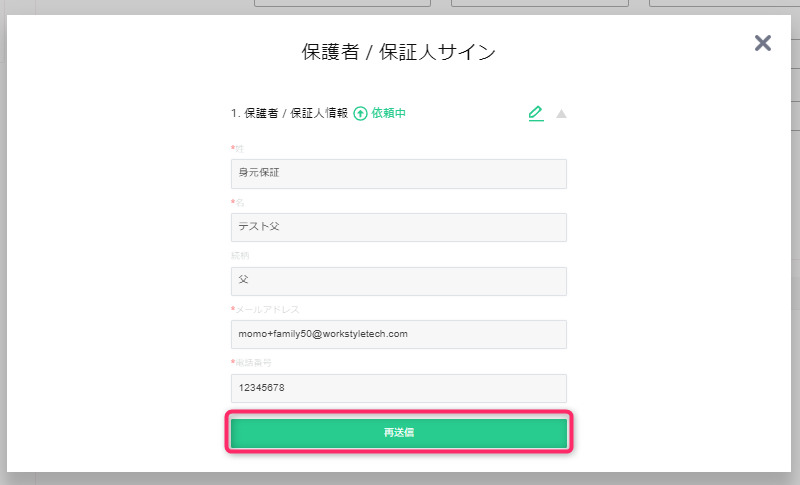Click the 名 field label
The image size is (800, 485).
pyautogui.click(x=237, y=202)
